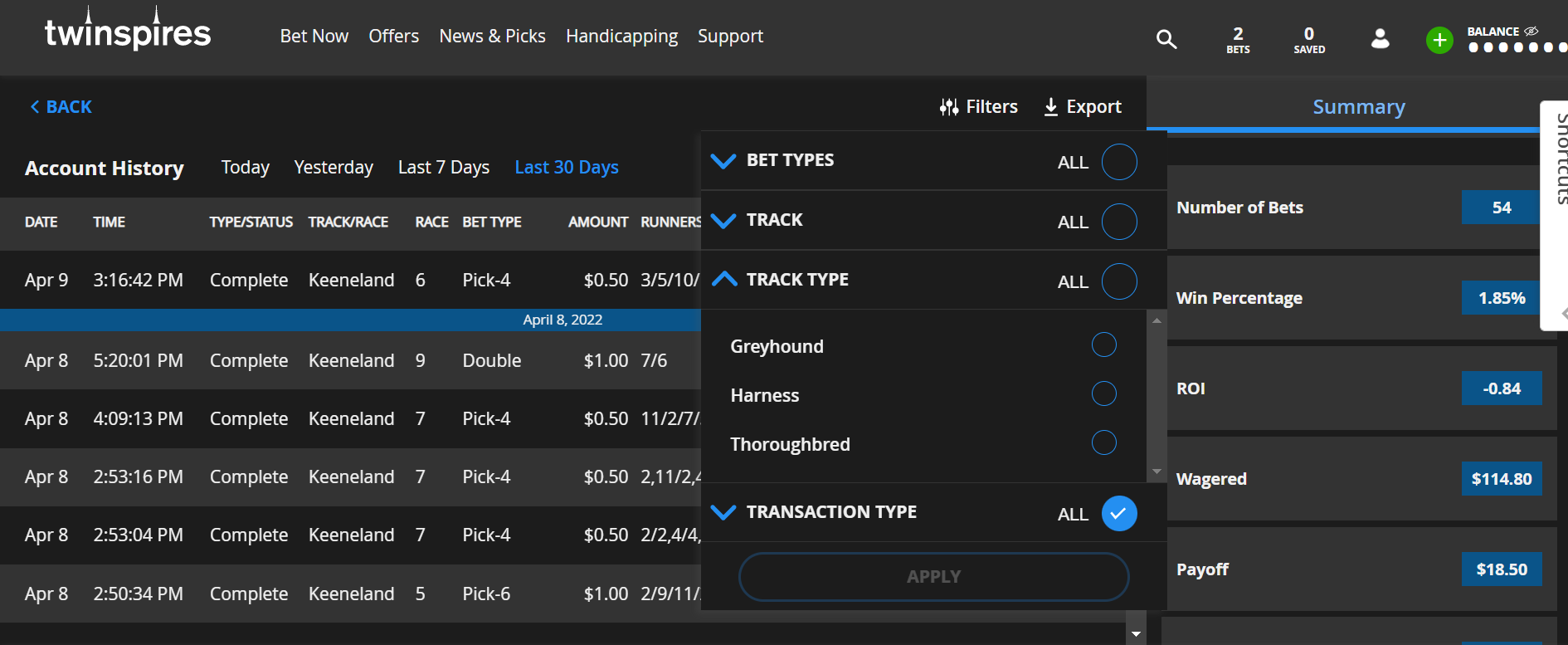The image size is (1568, 645).
Task: Click the Wagered value $114.80
Action: pos(1502,479)
